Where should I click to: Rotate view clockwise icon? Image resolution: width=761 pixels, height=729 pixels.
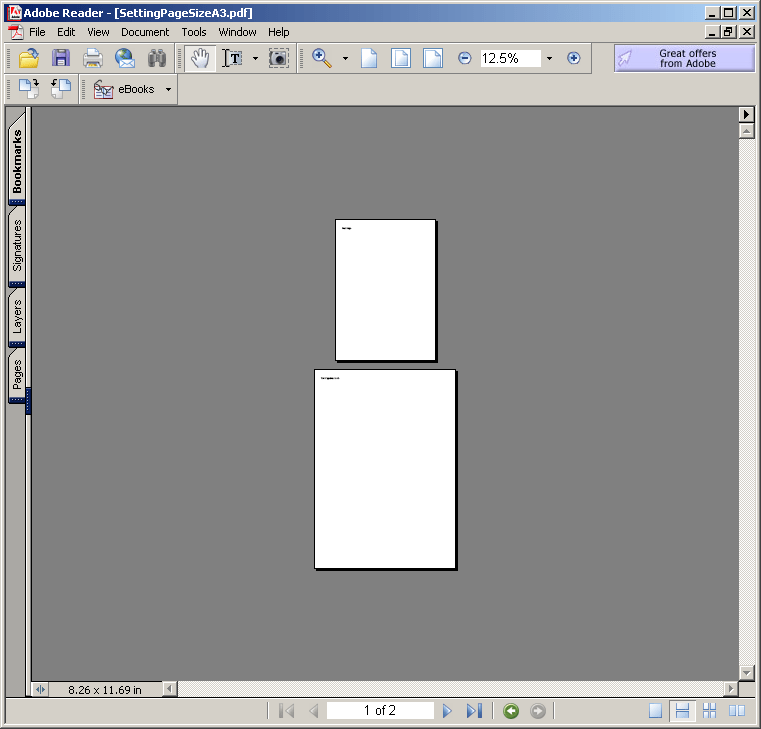click(x=29, y=89)
